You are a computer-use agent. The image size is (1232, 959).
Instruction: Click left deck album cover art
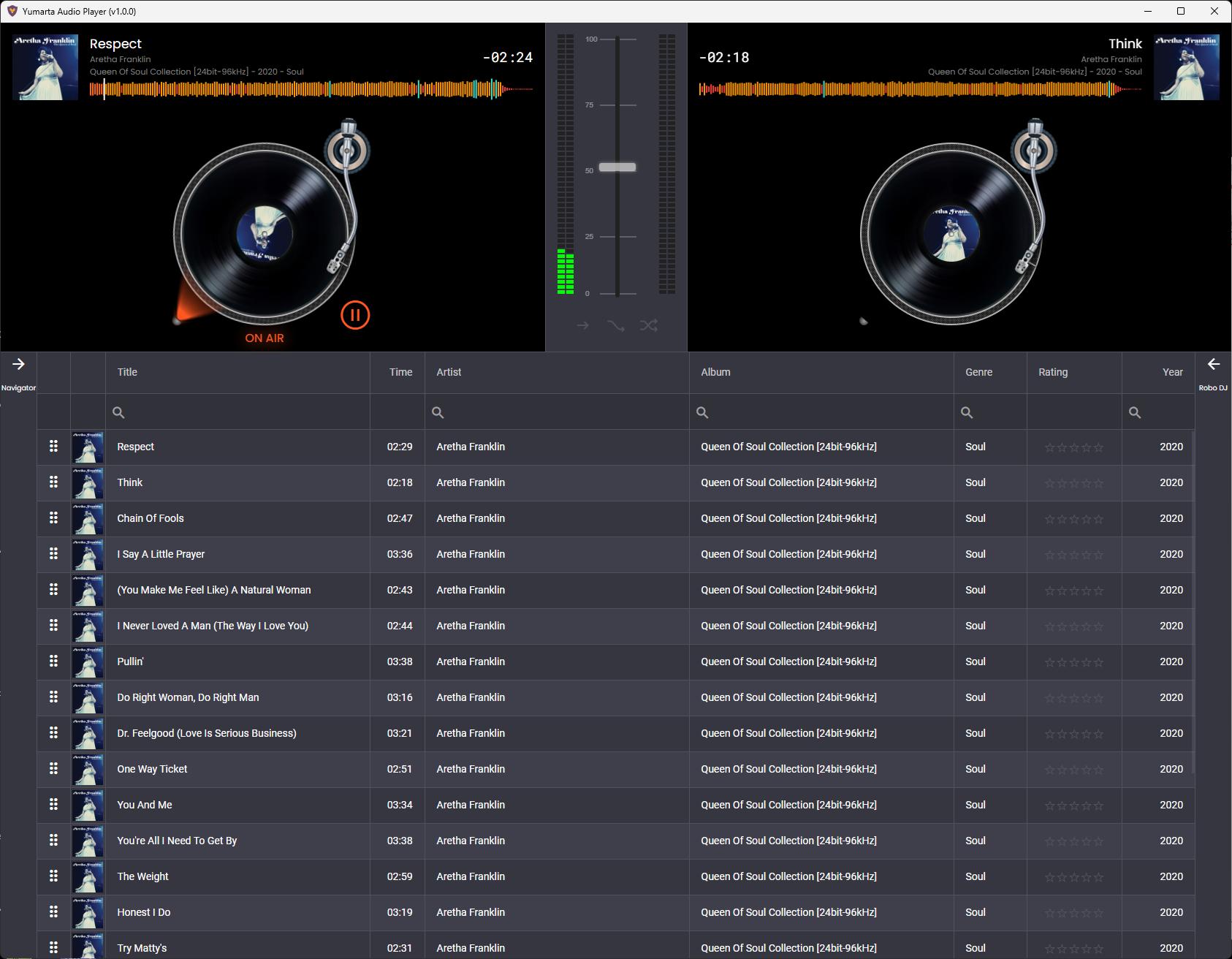tap(45, 67)
